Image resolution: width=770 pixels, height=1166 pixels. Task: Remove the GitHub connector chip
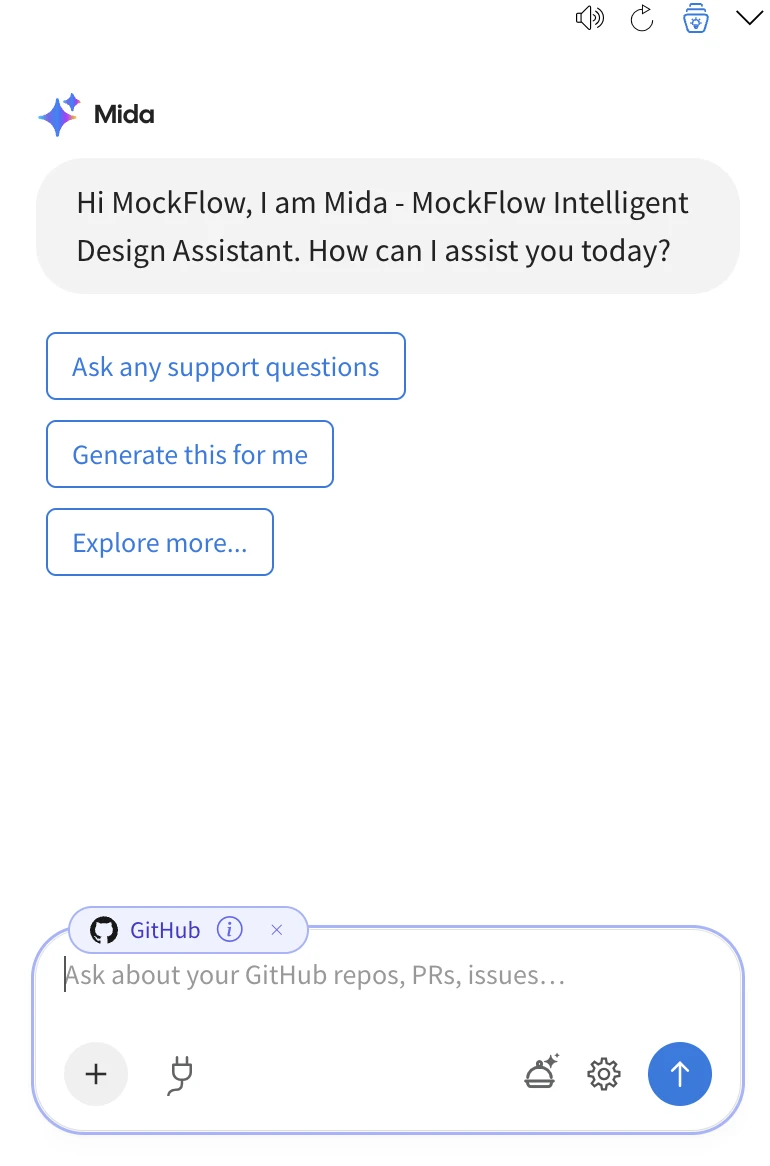pyautogui.click(x=277, y=930)
